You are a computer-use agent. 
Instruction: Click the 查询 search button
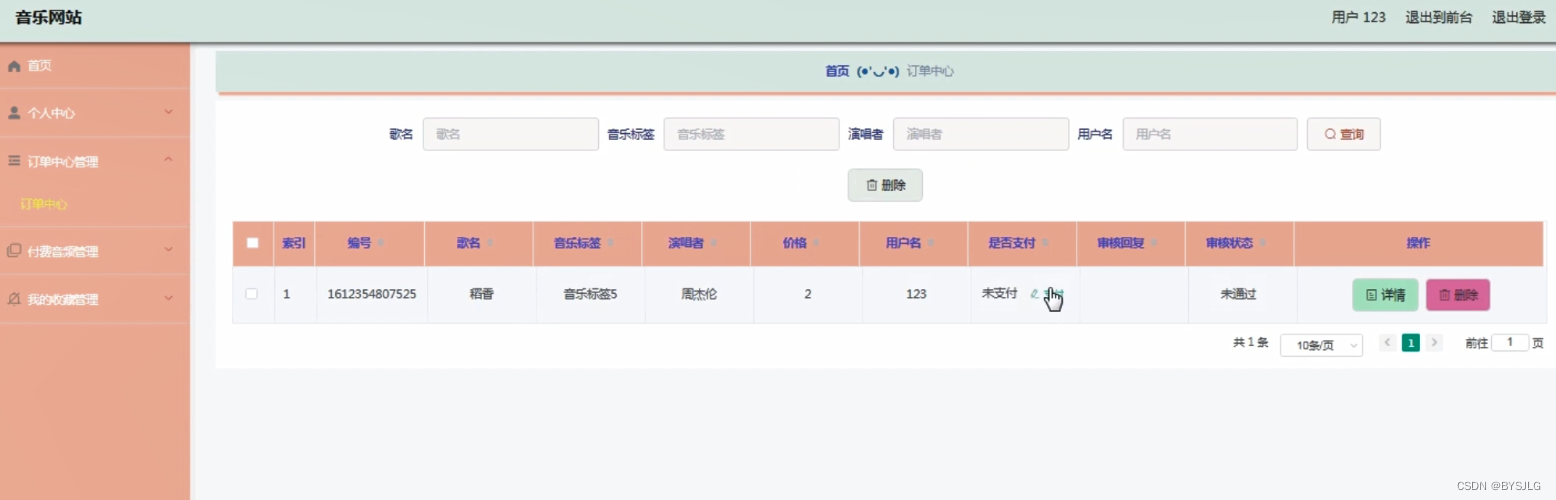pos(1344,134)
